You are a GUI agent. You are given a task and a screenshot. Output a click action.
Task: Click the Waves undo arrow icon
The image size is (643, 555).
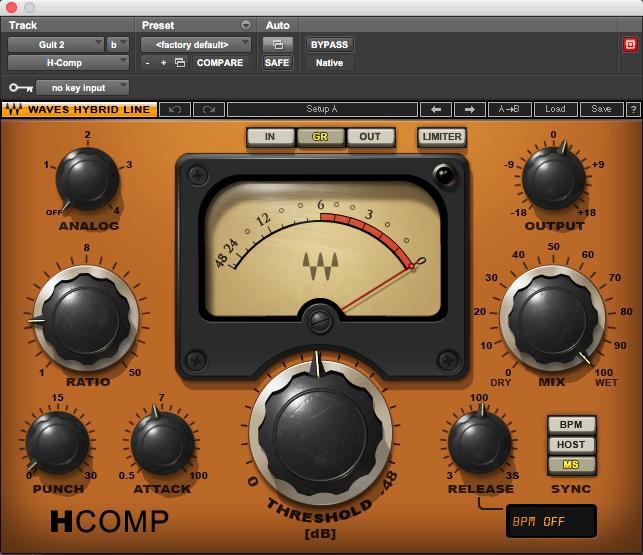(175, 110)
